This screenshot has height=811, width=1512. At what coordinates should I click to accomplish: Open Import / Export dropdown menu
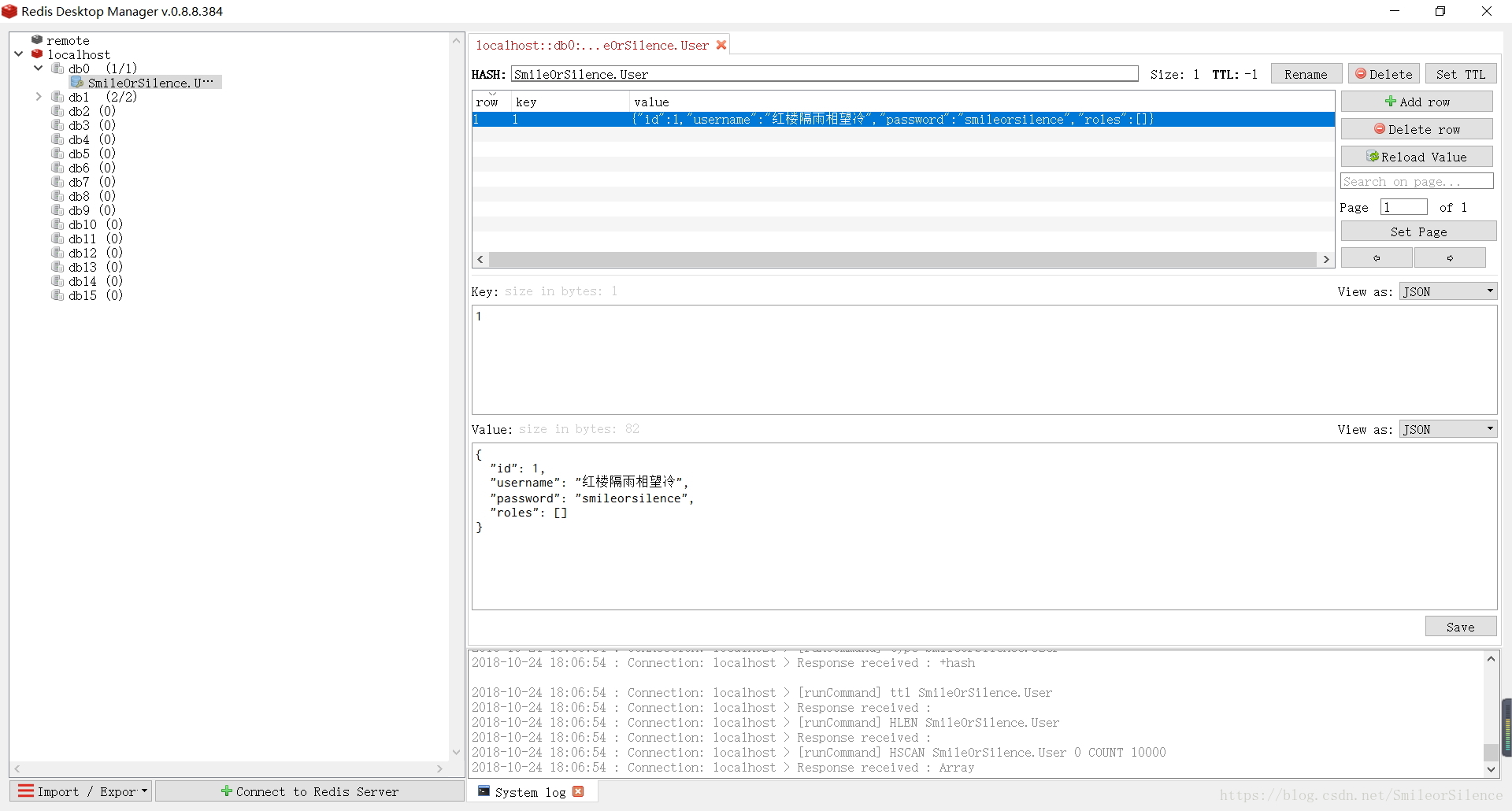(x=82, y=791)
